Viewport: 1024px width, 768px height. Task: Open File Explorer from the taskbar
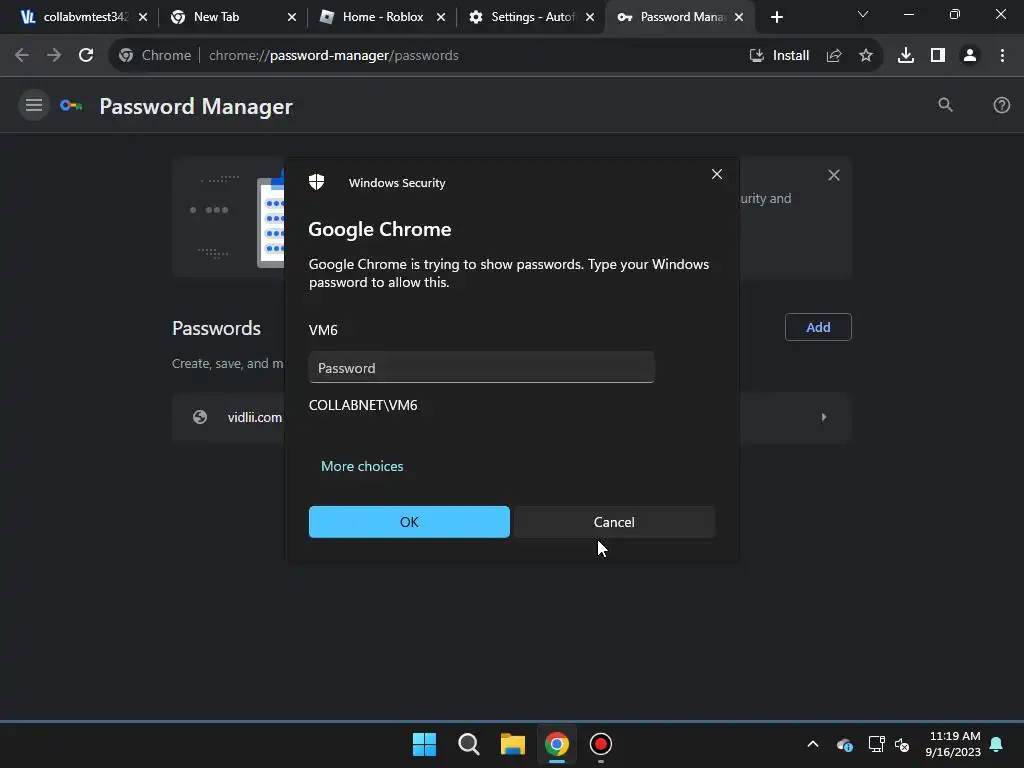[x=513, y=744]
